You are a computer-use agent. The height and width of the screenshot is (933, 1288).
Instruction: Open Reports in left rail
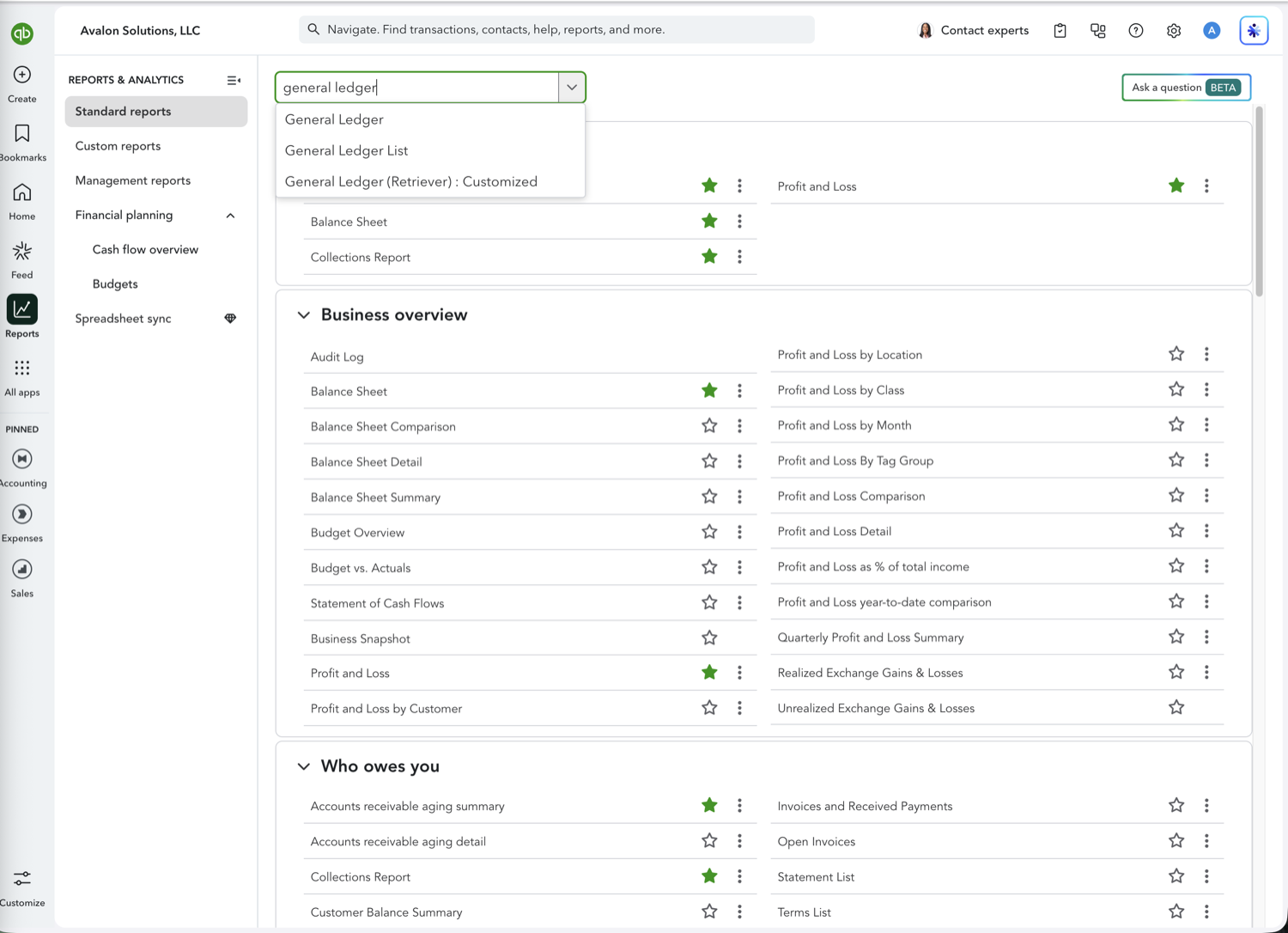click(x=22, y=309)
